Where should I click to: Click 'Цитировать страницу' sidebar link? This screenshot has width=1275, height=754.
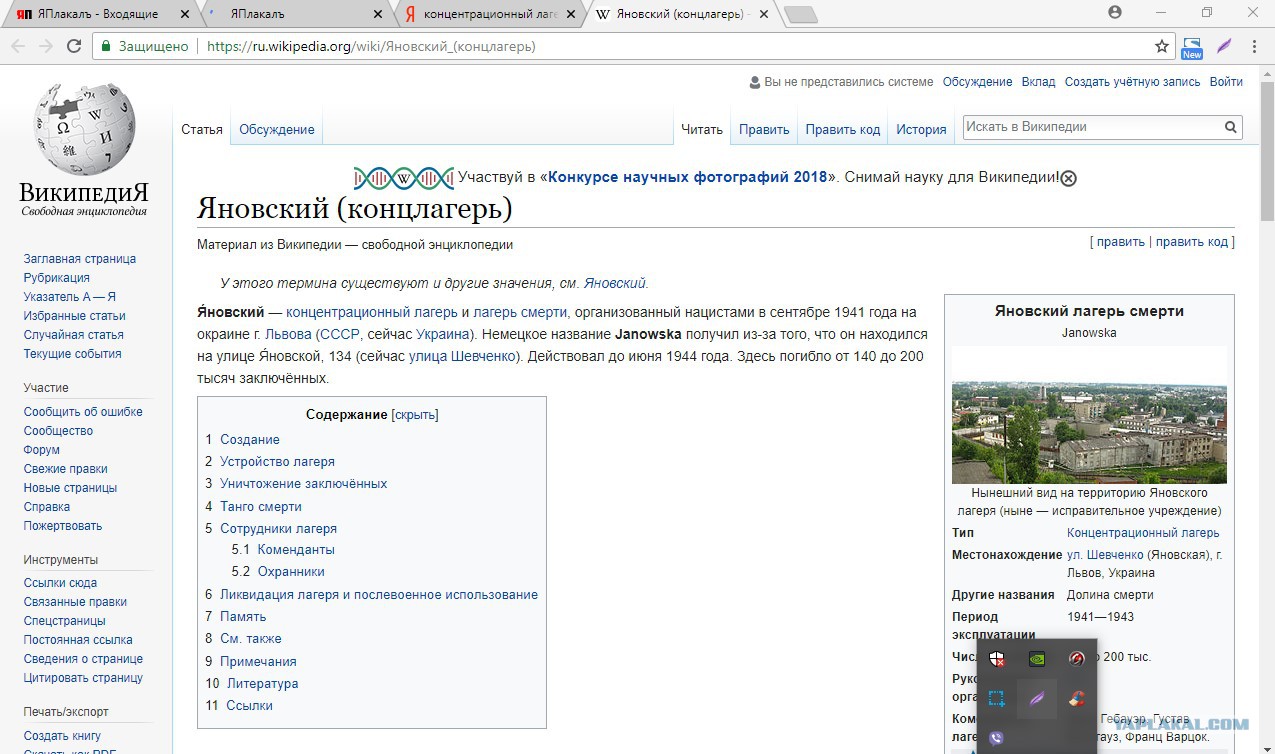[x=83, y=677]
